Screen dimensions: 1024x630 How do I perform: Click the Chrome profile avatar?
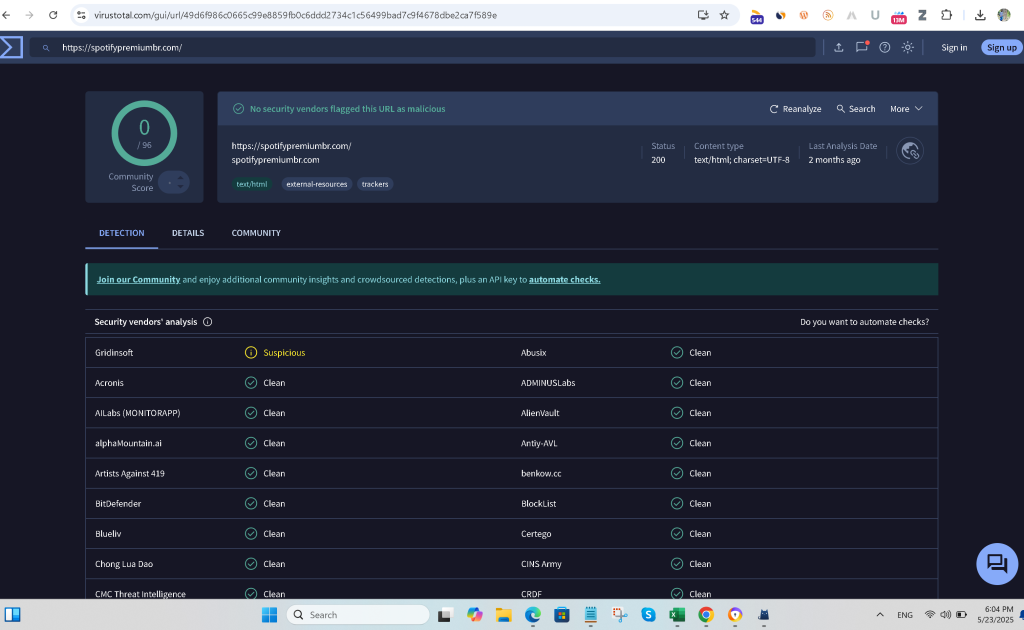(1004, 15)
